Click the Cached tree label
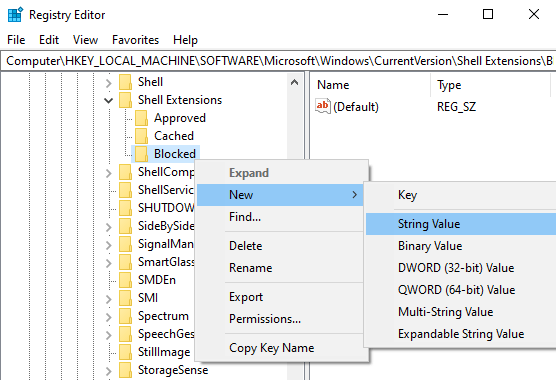Image resolution: width=556 pixels, height=380 pixels. click(x=174, y=136)
